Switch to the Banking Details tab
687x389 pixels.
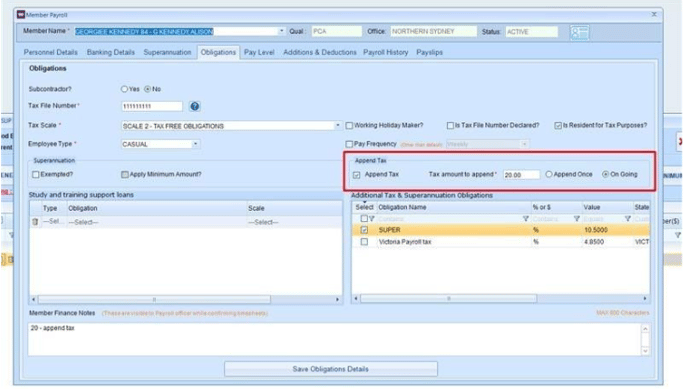pyautogui.click(x=111, y=52)
